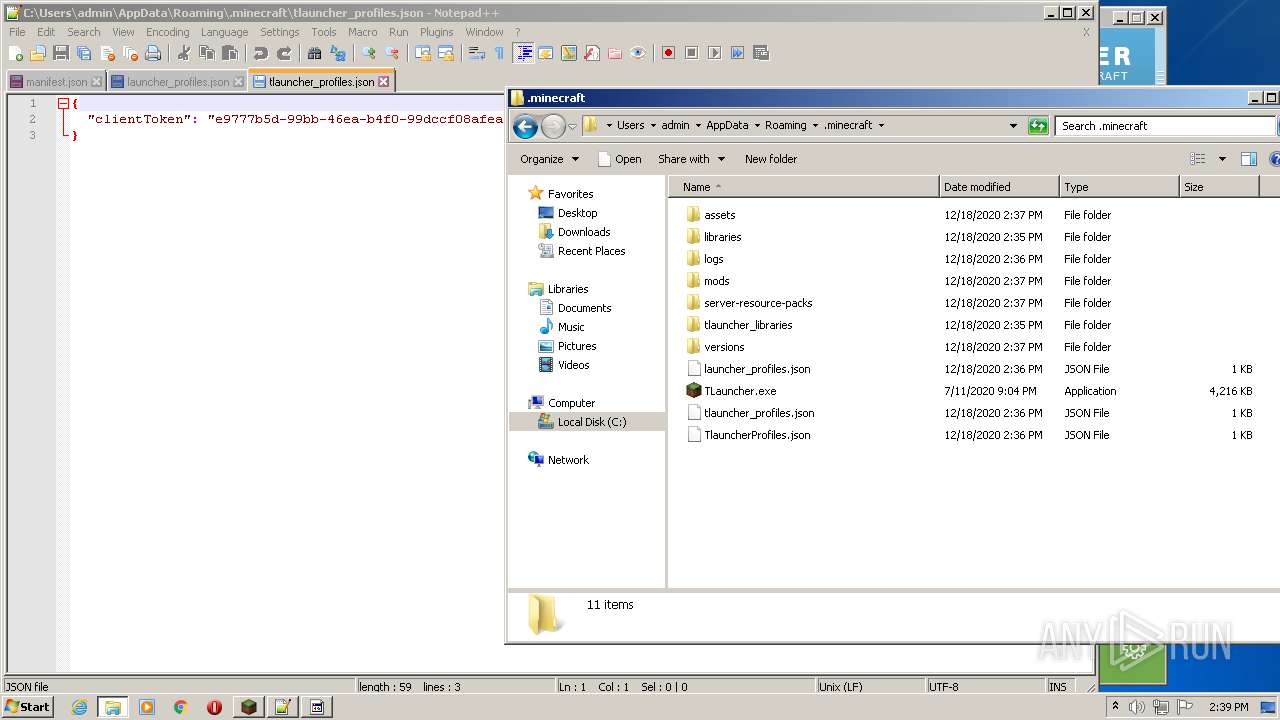
Task: Open the Minecraft block taskbar icon
Action: (248, 707)
